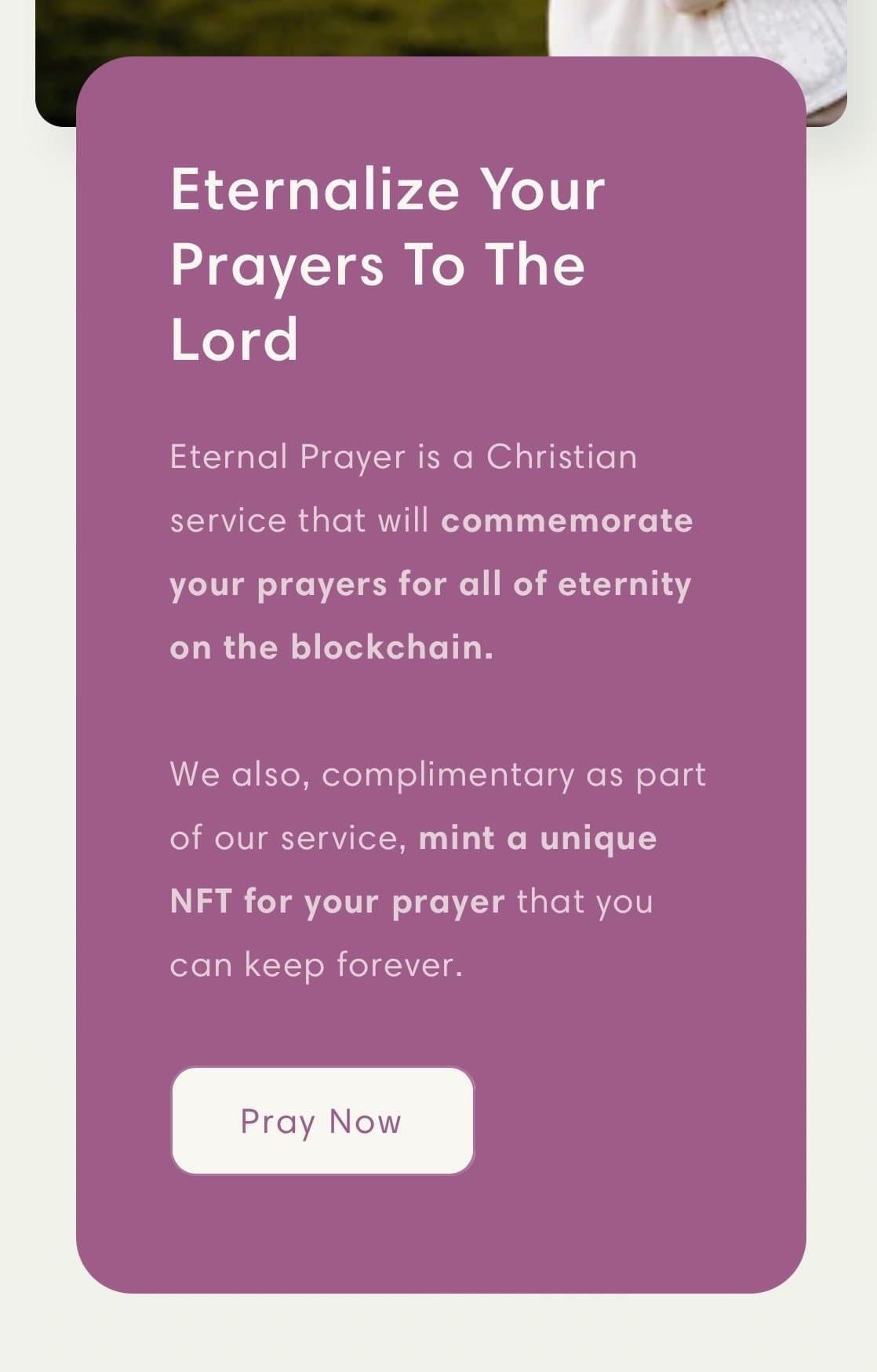Click the bold word "commemorate"
Viewport: 877px width, 1372px height.
point(566,521)
